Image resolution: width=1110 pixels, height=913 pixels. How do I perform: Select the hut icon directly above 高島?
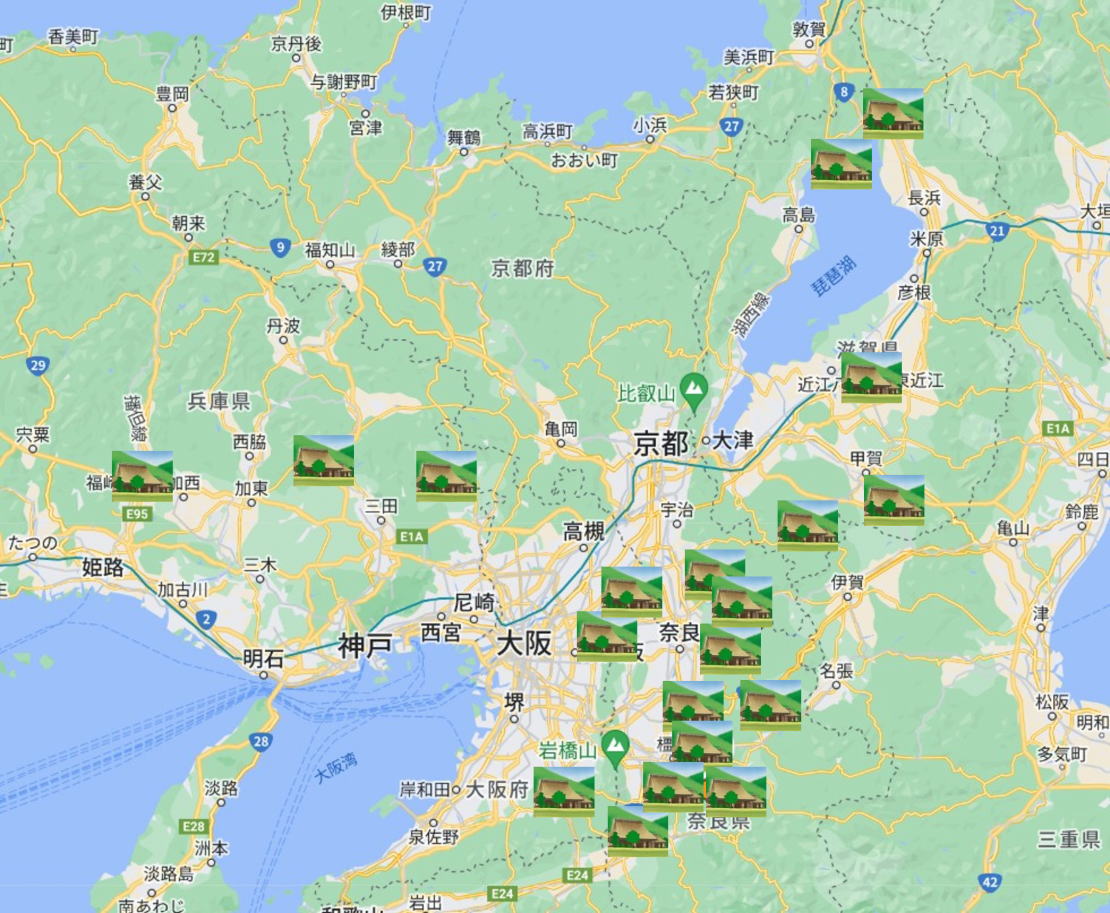(841, 164)
